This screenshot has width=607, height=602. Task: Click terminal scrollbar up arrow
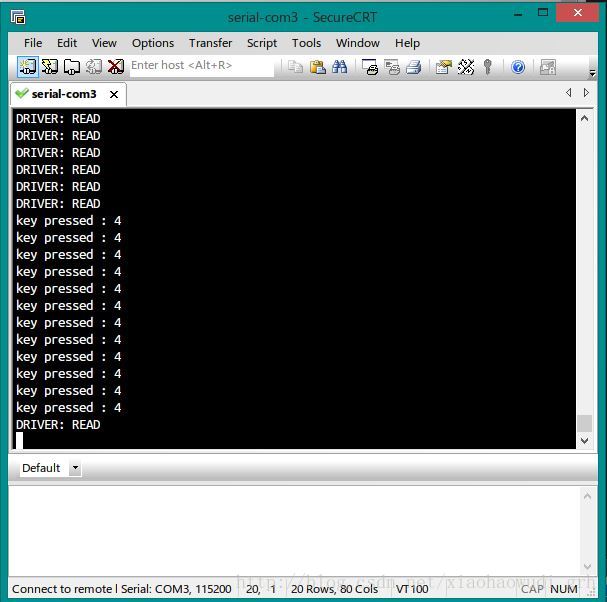coord(585,118)
